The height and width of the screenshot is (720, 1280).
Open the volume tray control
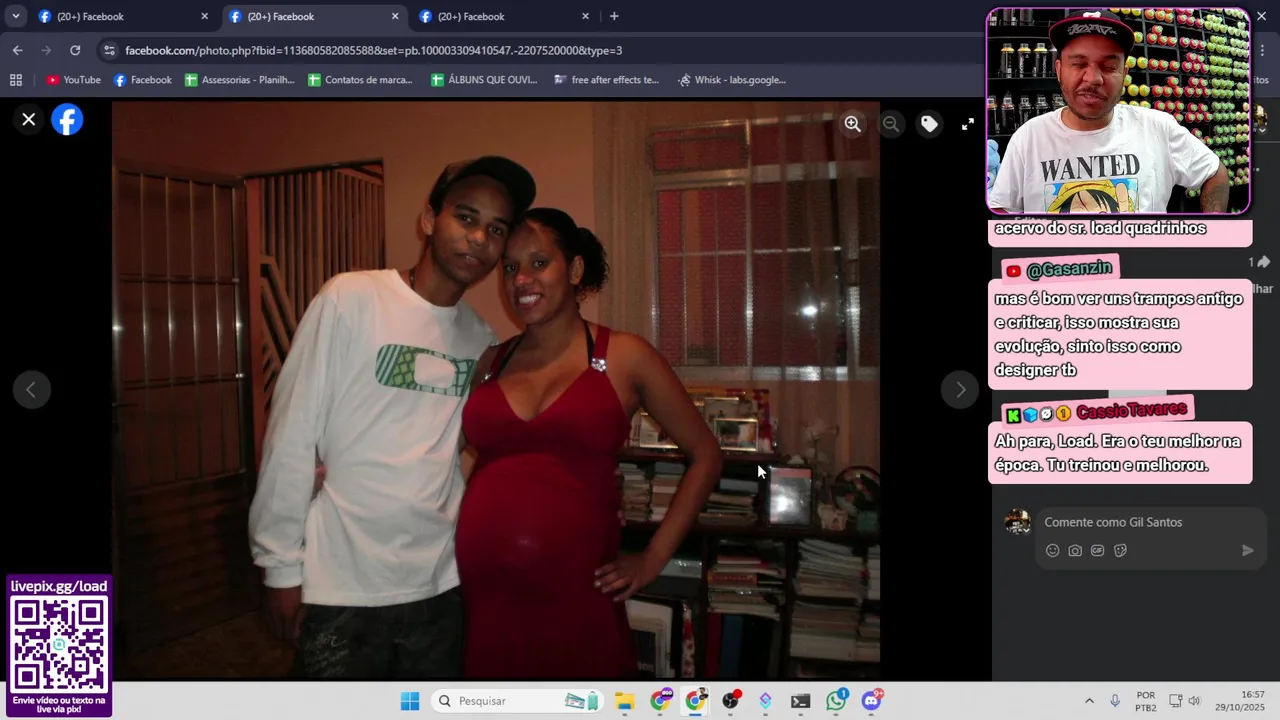pyautogui.click(x=1194, y=701)
